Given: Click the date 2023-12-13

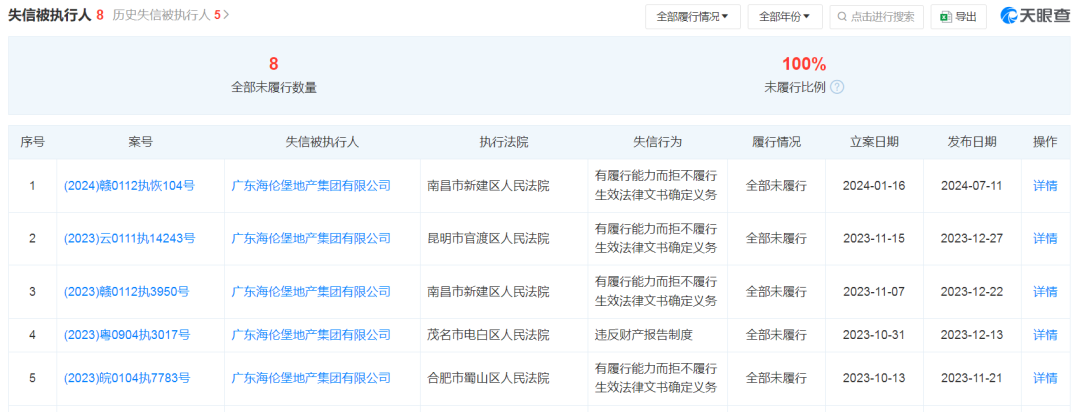Looking at the screenshot, I should pos(971,335).
